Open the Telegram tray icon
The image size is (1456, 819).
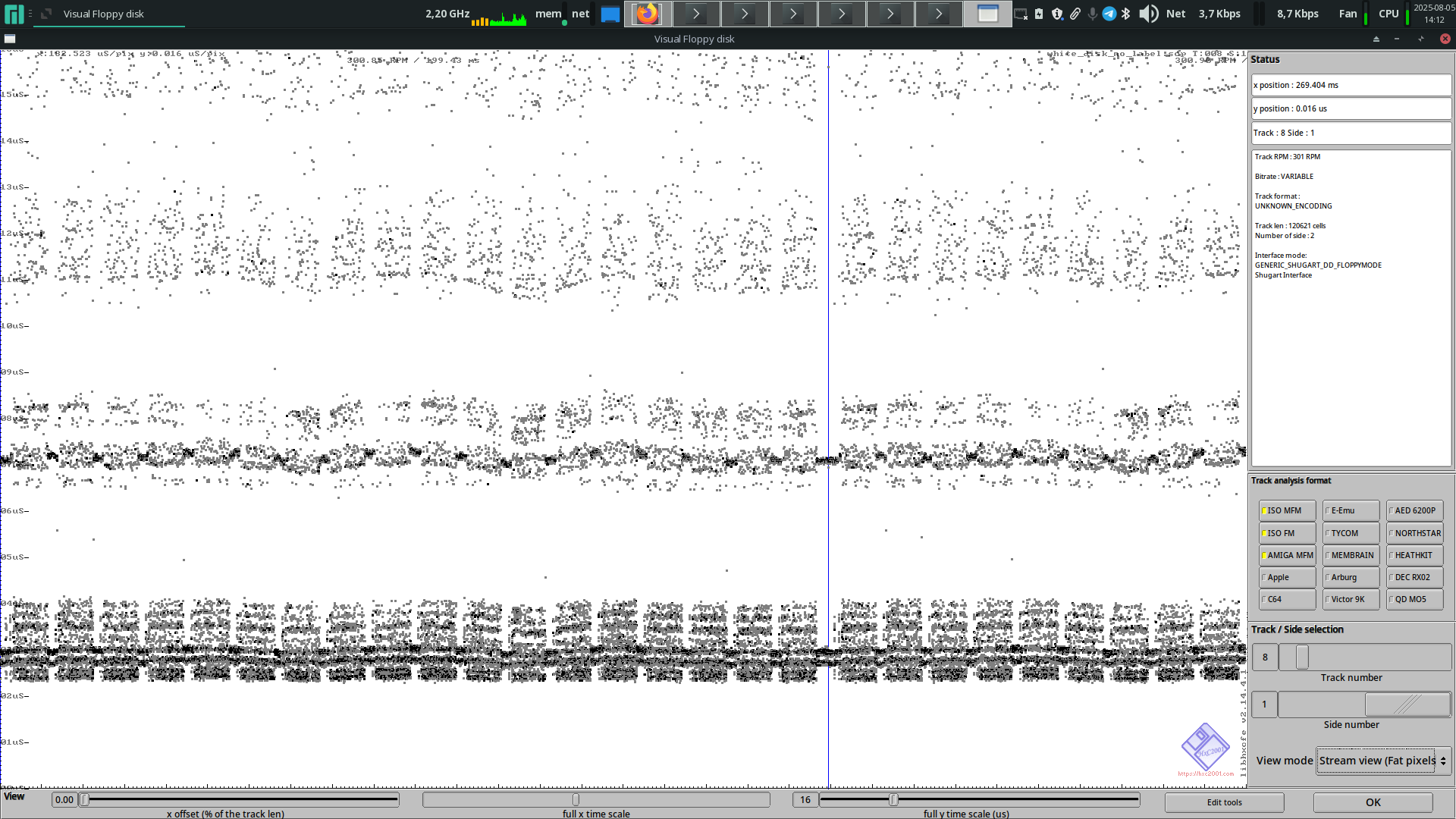coord(1109,14)
